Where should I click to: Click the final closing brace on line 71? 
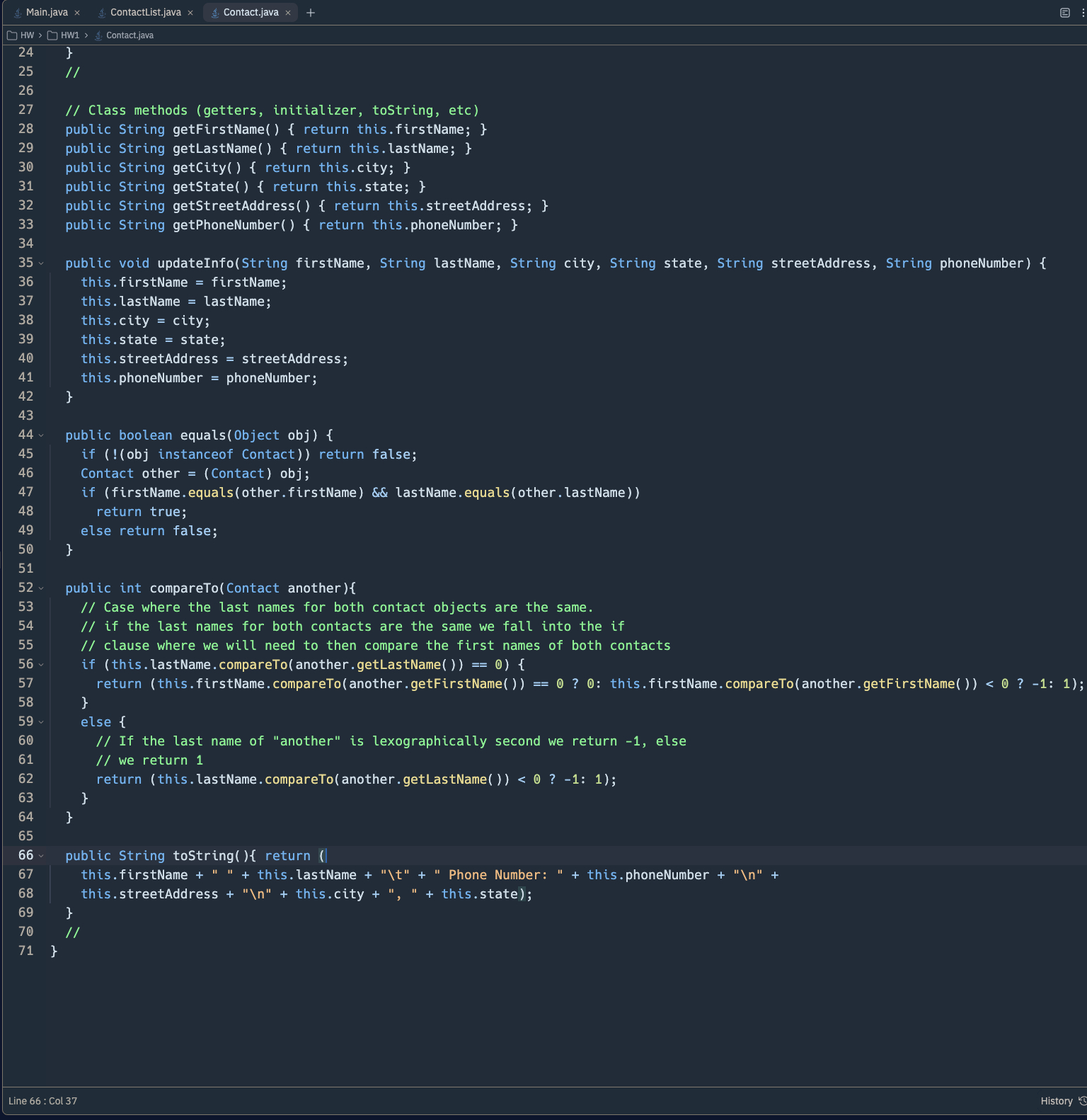tap(54, 952)
